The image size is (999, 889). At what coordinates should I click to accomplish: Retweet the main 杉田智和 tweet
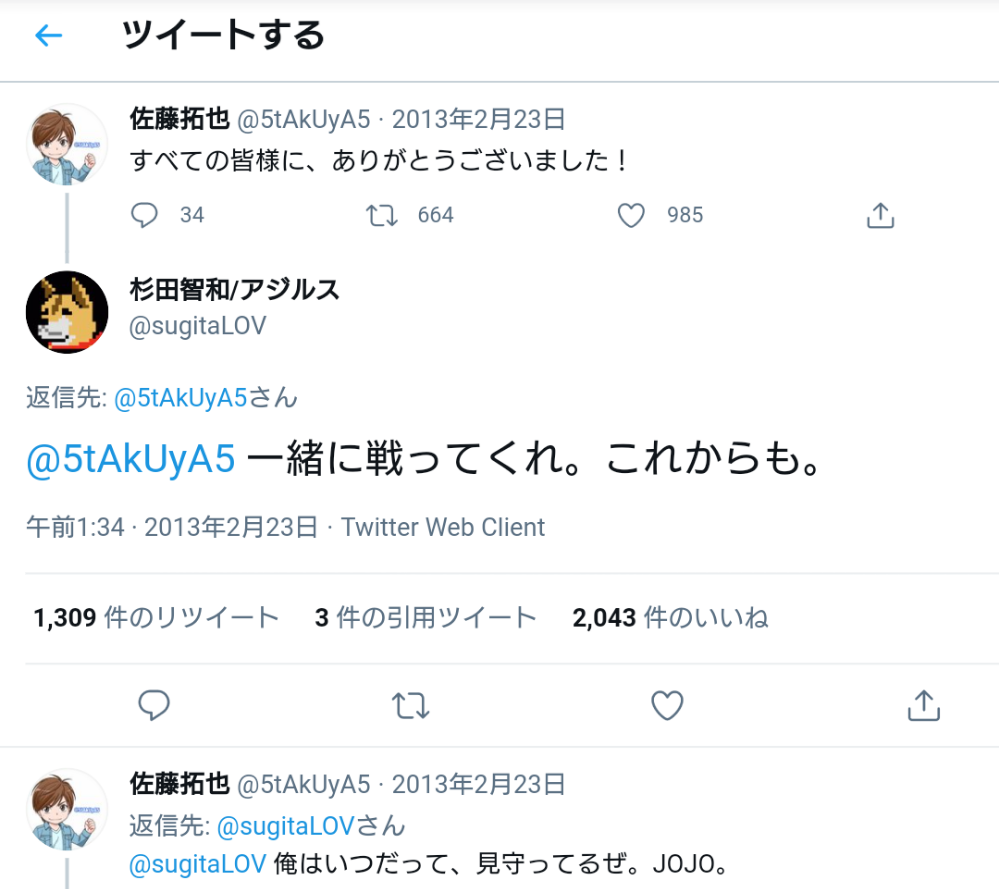click(x=410, y=705)
